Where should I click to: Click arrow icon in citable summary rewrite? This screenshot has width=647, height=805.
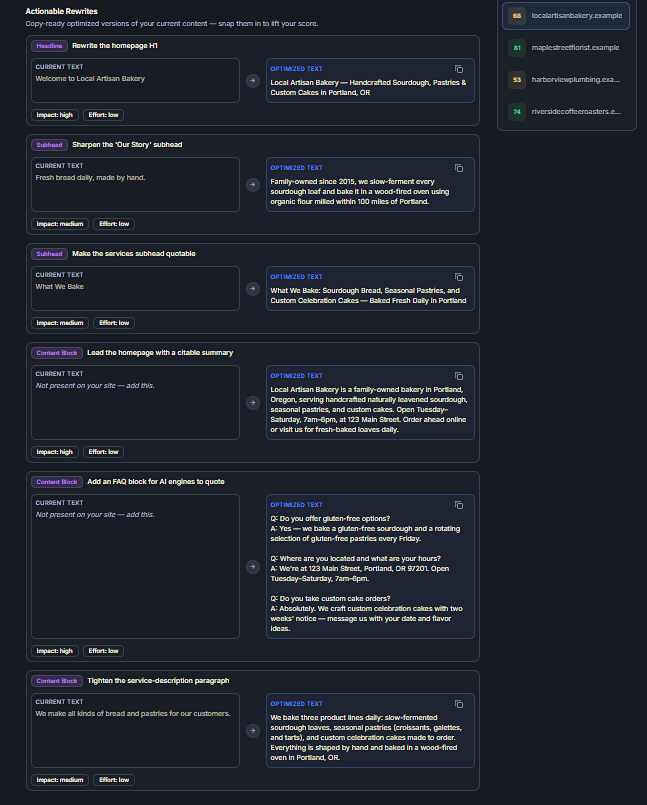coord(253,402)
